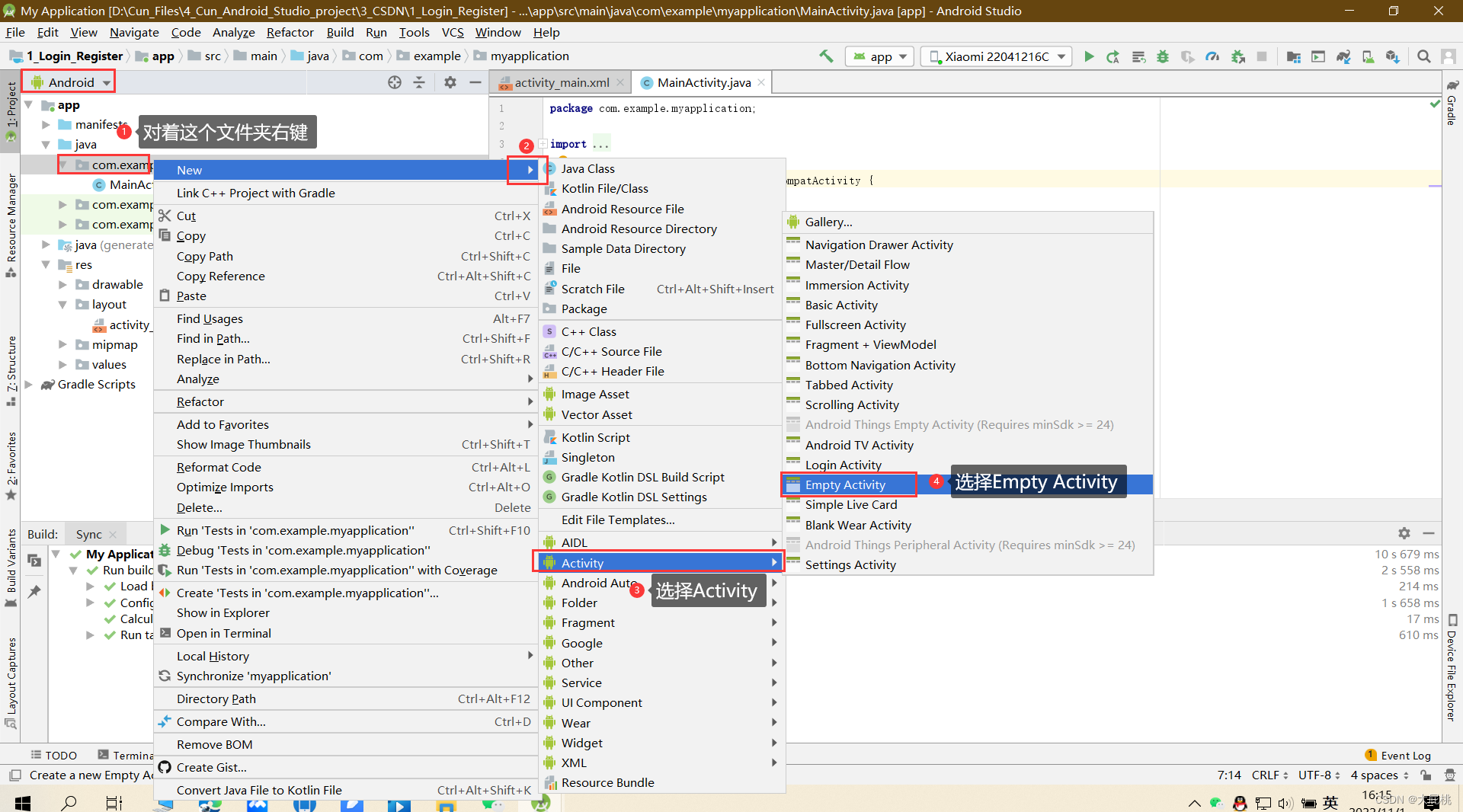Image resolution: width=1463 pixels, height=812 pixels.
Task: Open the TODO tool window button
Action: pos(53,755)
